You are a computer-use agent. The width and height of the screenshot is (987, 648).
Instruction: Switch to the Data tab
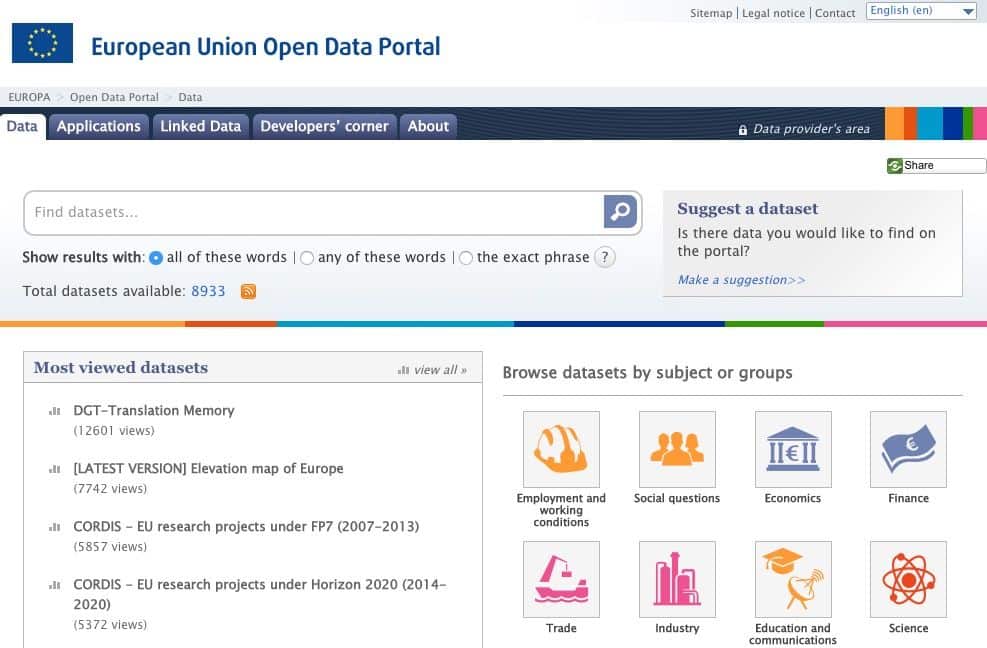coord(23,127)
